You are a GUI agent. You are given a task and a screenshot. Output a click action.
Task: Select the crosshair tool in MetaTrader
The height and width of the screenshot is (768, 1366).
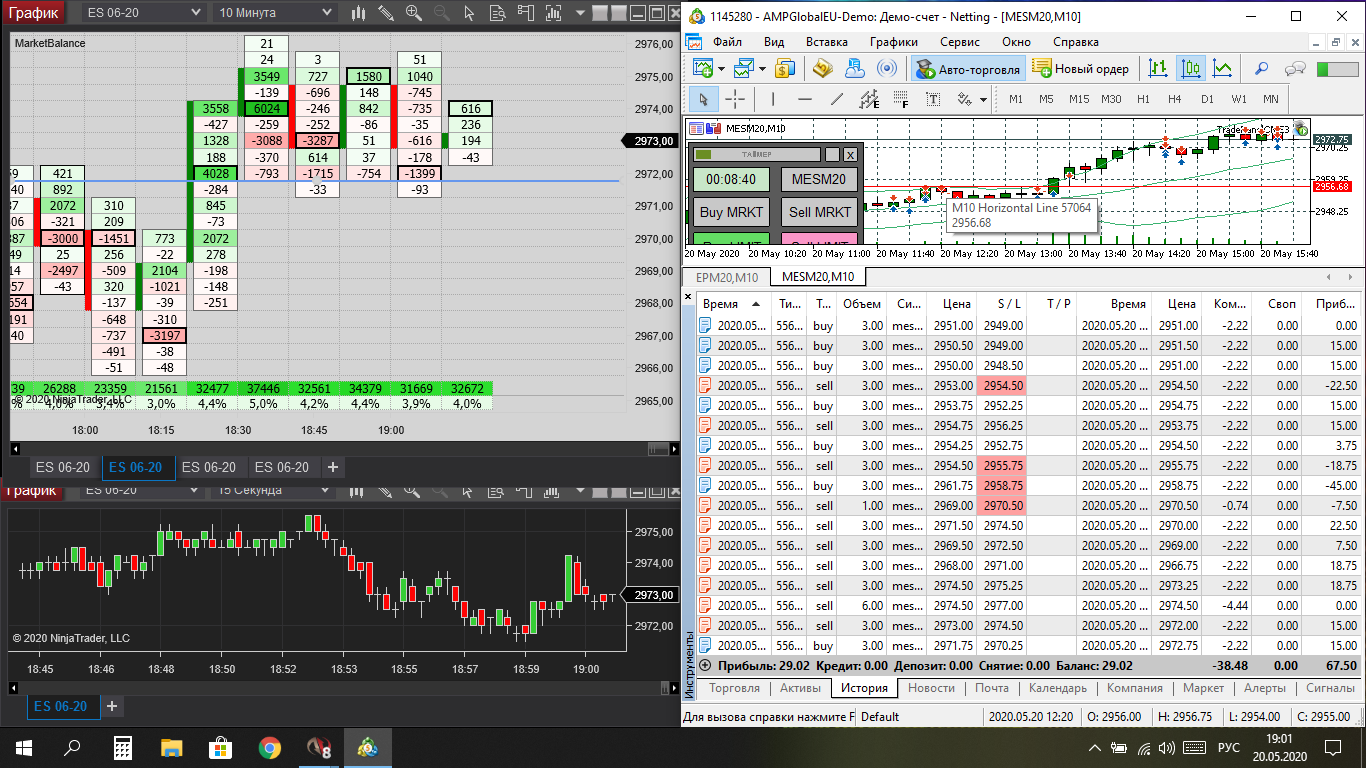point(735,99)
